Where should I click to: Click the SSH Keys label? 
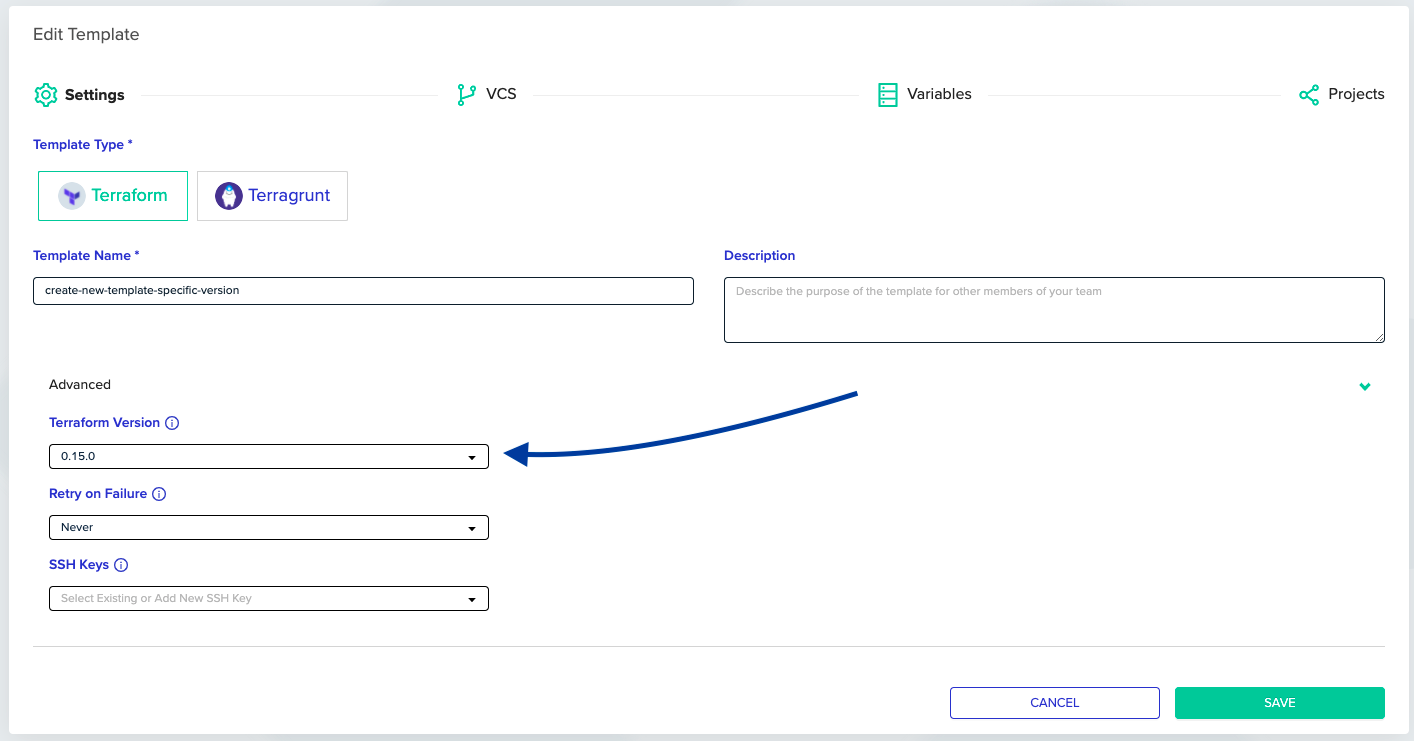79,565
